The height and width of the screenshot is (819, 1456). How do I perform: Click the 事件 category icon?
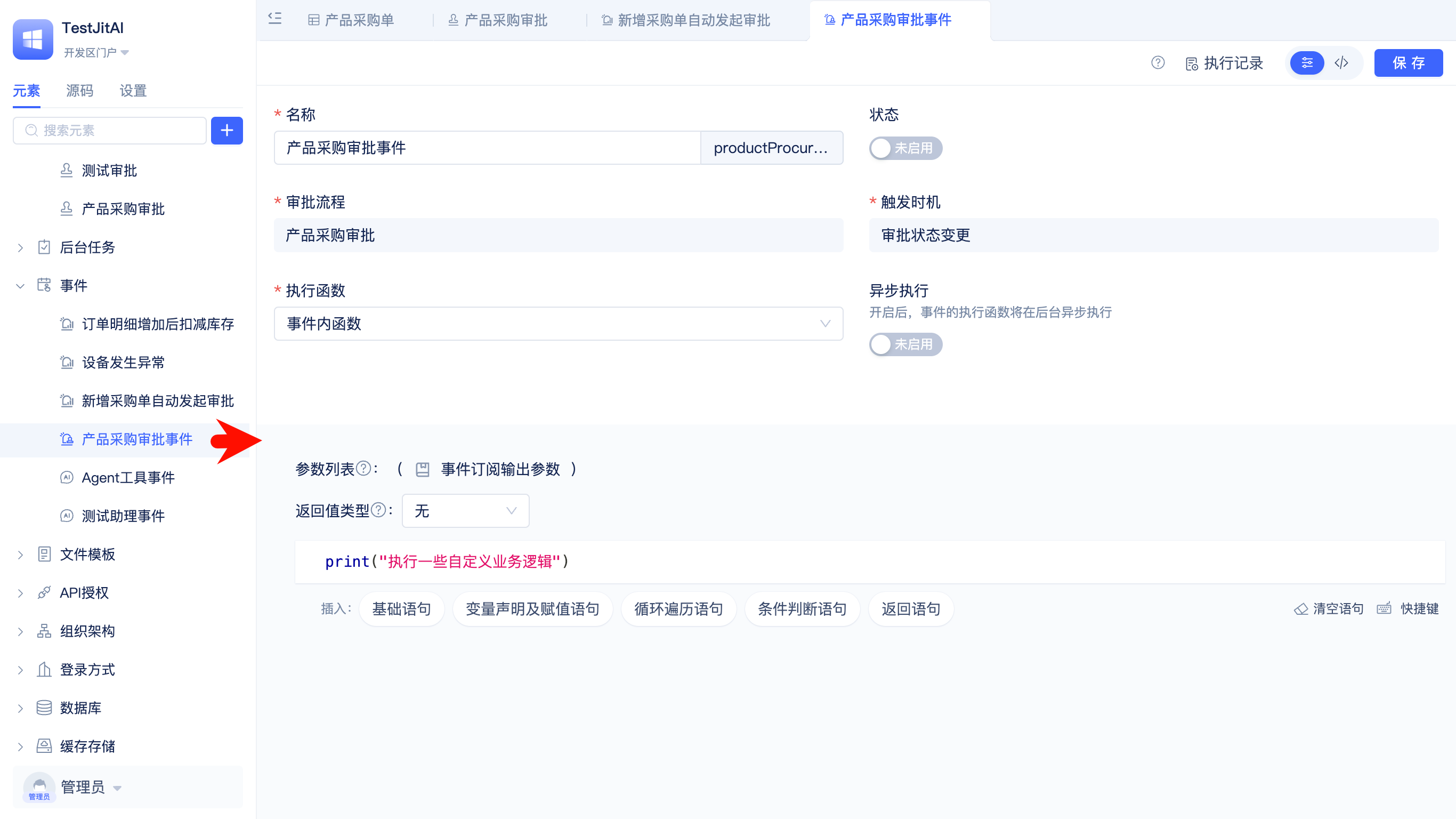44,285
